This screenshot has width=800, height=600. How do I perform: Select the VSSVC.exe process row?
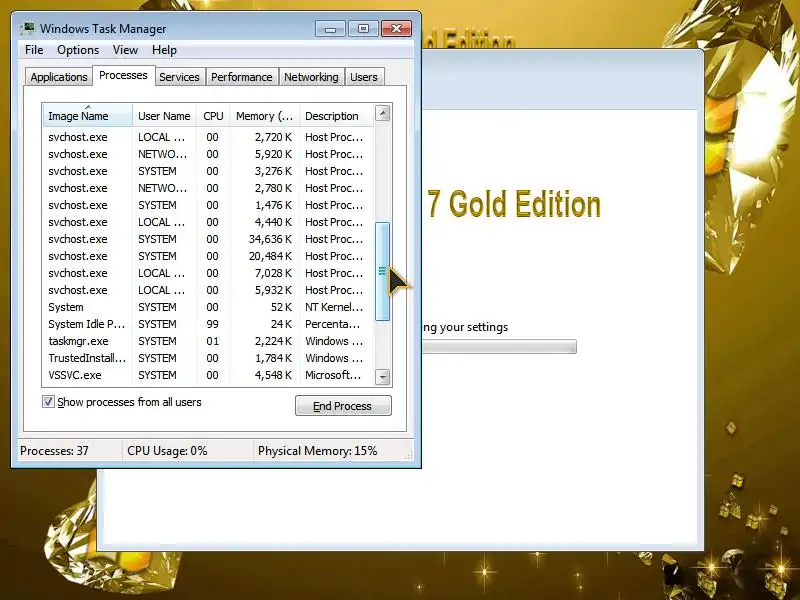209,375
